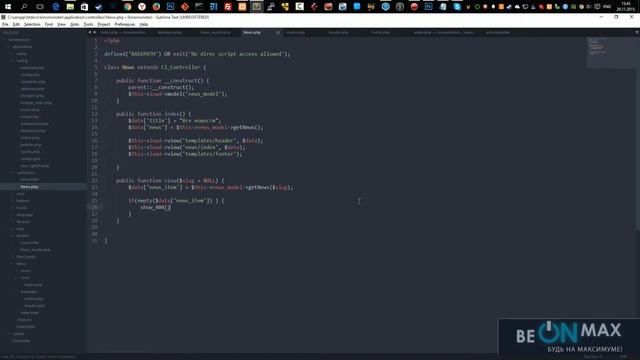Open the Preferences menu
The width and height of the screenshot is (640, 360).
coord(124,24)
